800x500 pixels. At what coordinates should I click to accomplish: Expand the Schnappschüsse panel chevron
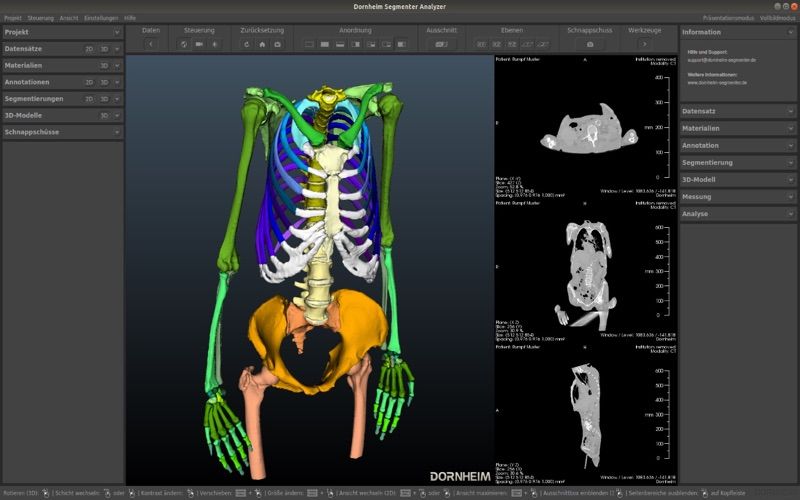pos(117,132)
